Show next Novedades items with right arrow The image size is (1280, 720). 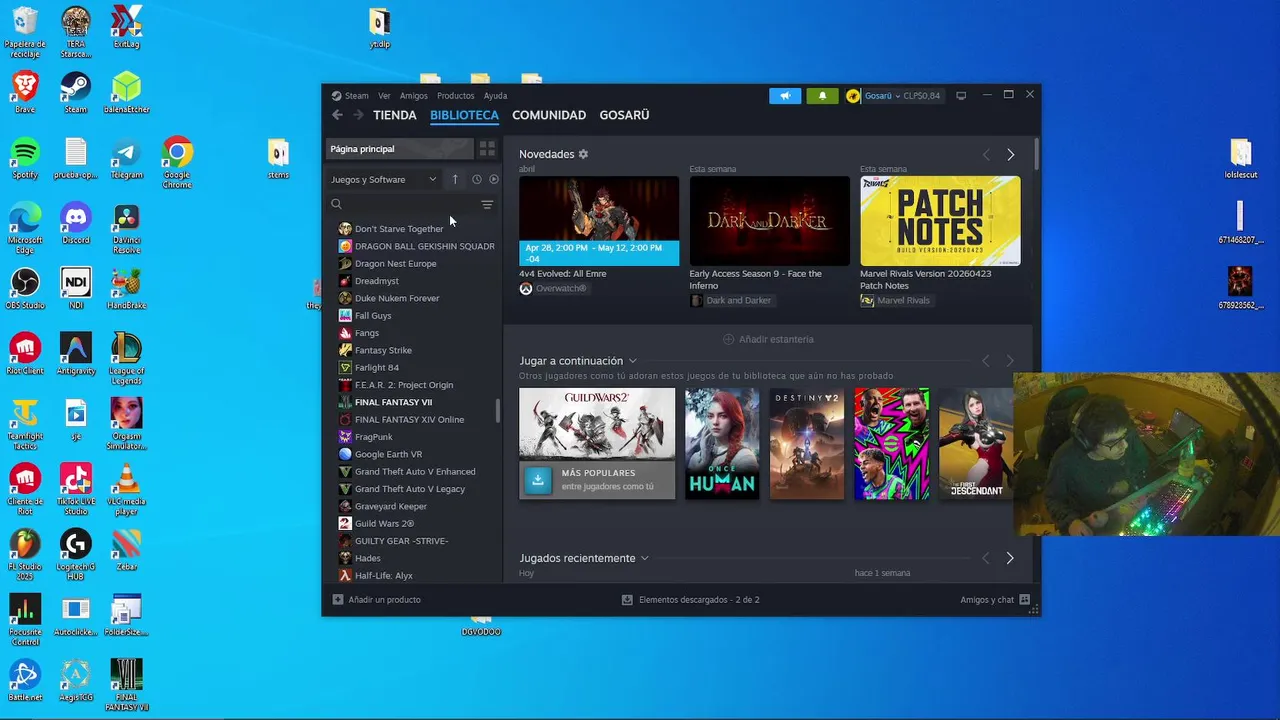tap(1010, 155)
